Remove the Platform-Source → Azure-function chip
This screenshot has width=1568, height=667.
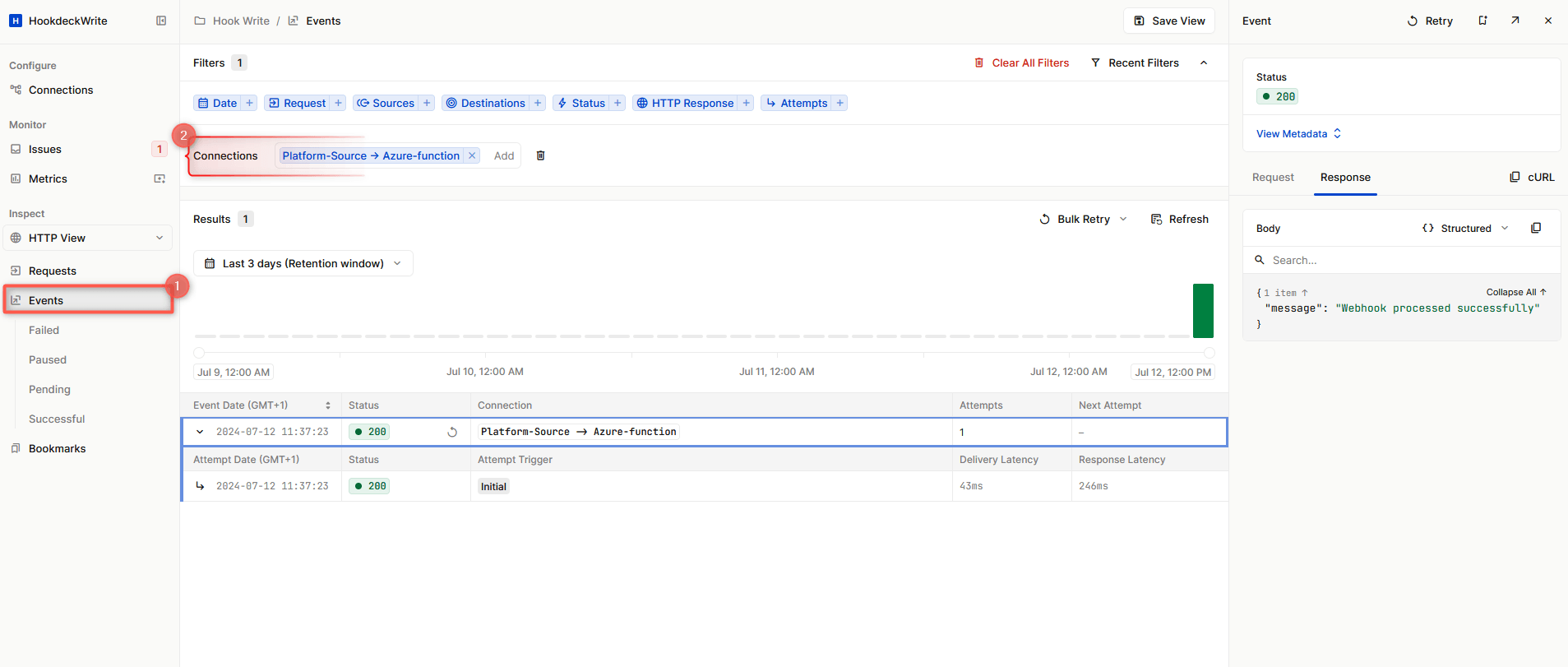[x=472, y=155]
